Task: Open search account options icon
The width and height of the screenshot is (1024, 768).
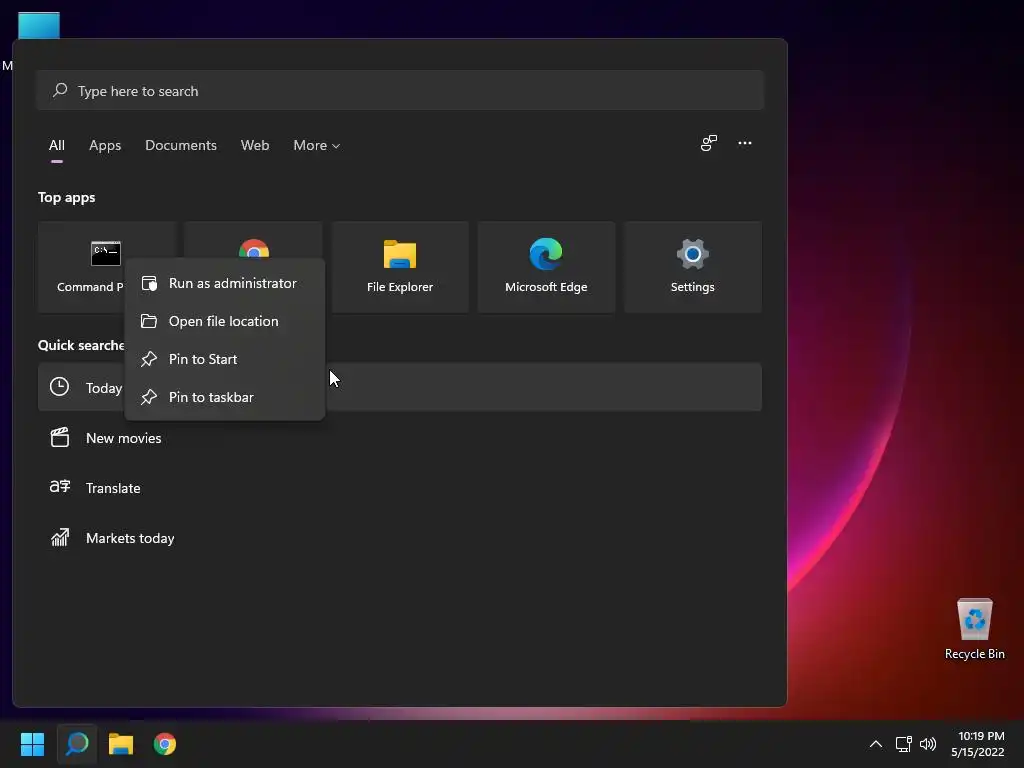Action: pyautogui.click(x=709, y=143)
